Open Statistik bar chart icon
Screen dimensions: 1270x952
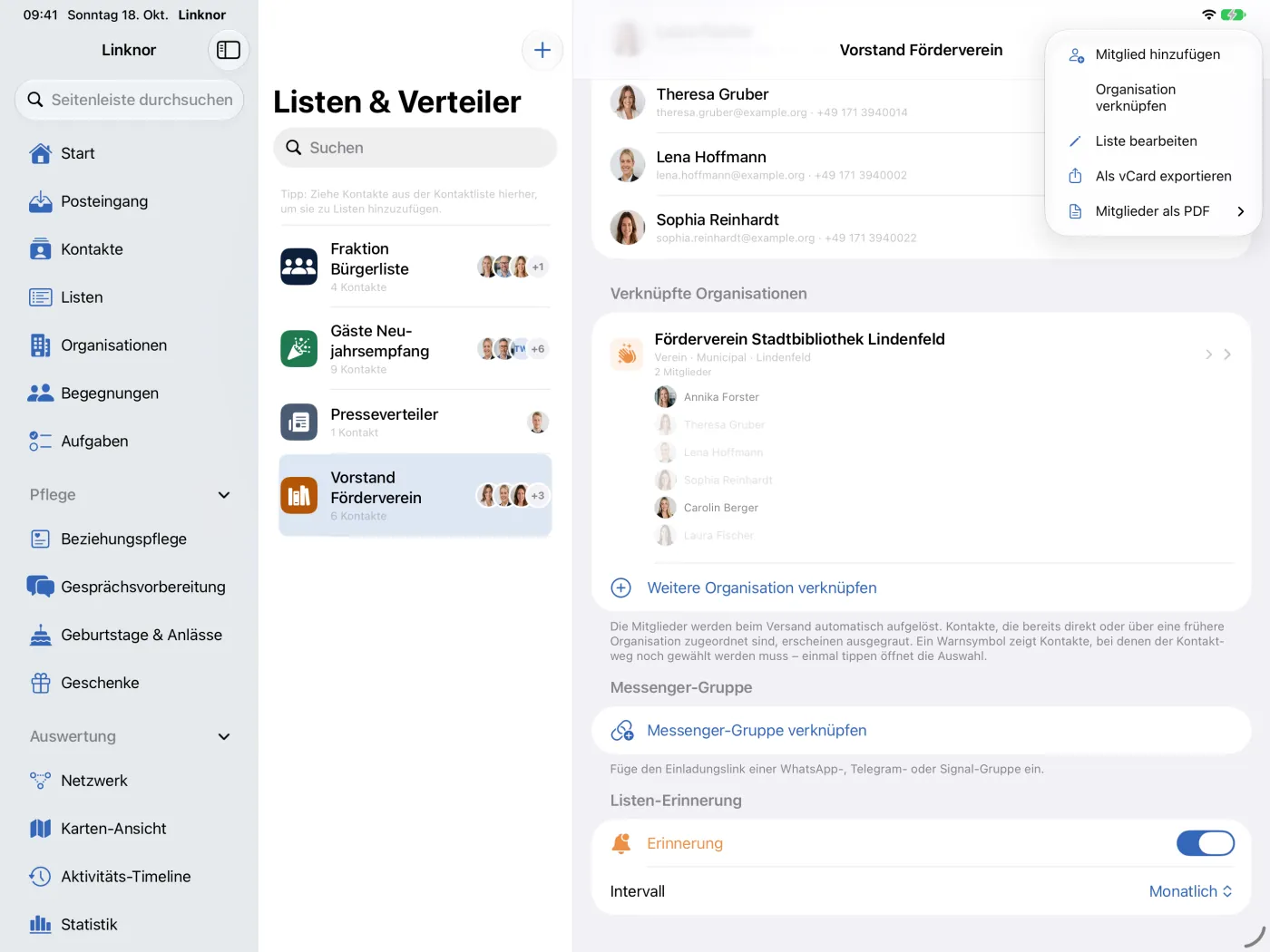pyautogui.click(x=41, y=925)
